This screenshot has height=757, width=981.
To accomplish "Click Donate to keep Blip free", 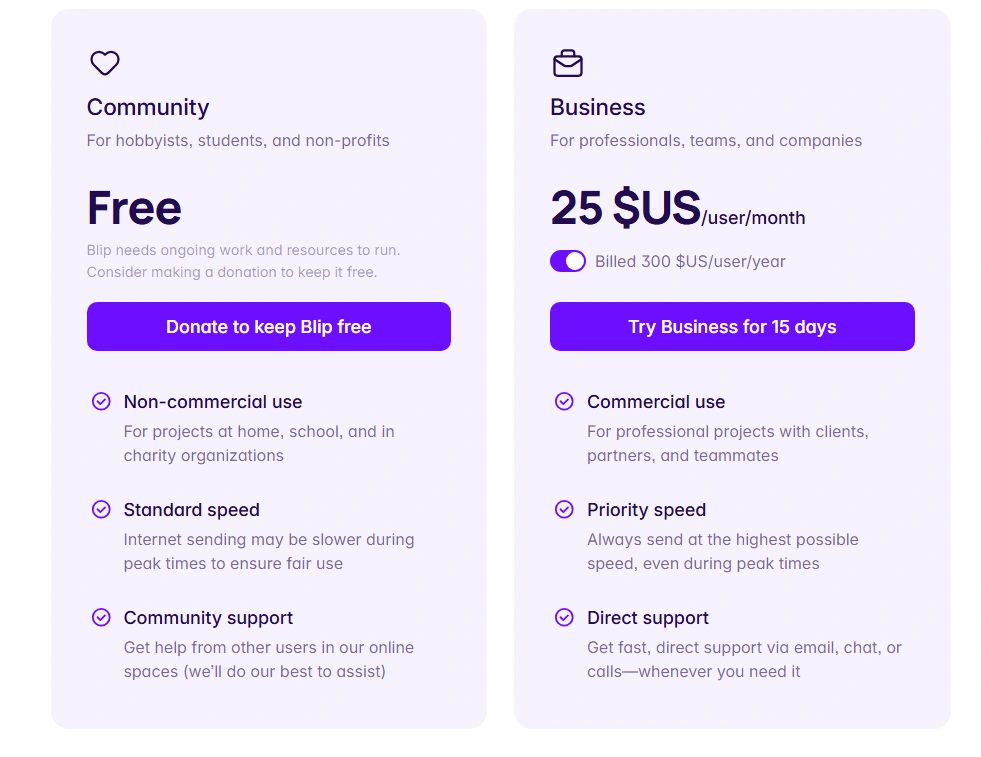I will pyautogui.click(x=268, y=326).
